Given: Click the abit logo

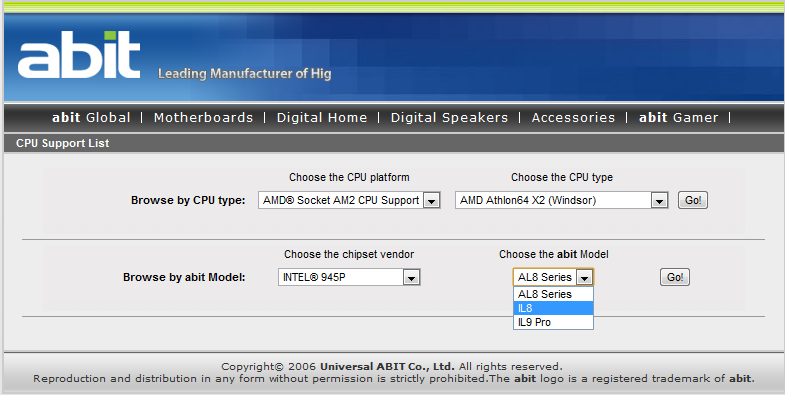Looking at the screenshot, I should click(79, 55).
